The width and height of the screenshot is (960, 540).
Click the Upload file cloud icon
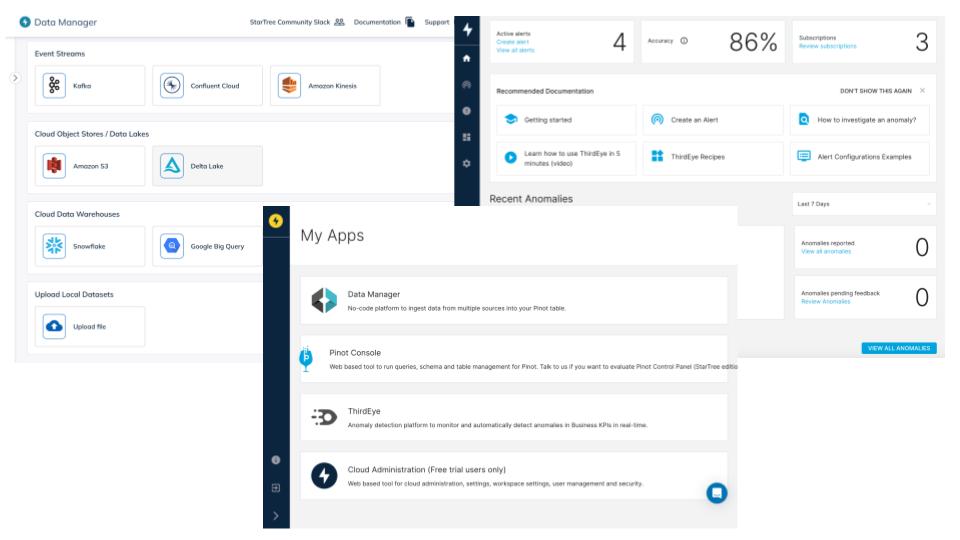(x=54, y=326)
